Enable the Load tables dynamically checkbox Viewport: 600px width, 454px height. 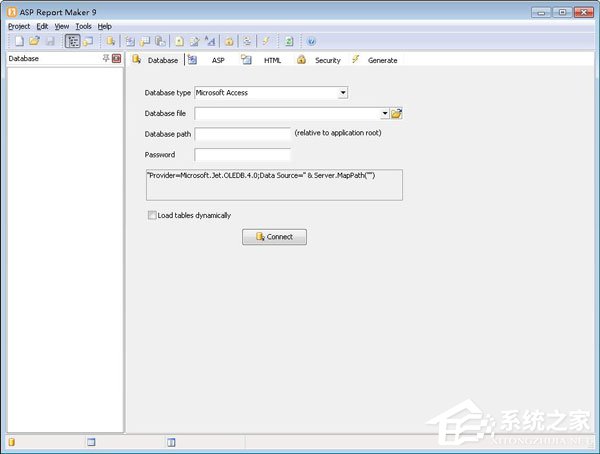click(x=152, y=215)
